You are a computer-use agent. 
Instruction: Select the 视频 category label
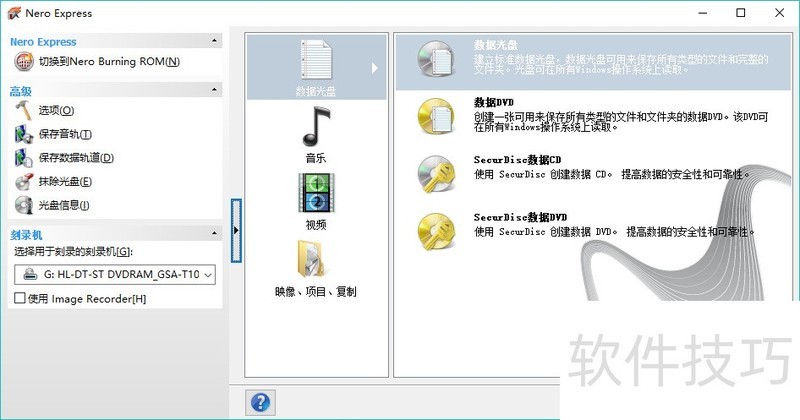tap(316, 225)
